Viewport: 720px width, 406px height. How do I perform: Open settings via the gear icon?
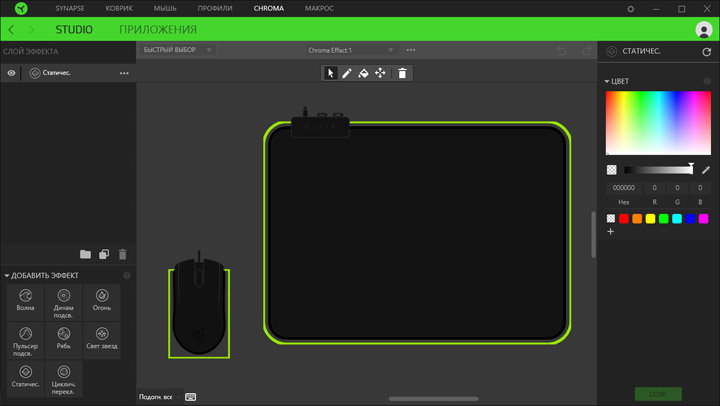click(631, 9)
